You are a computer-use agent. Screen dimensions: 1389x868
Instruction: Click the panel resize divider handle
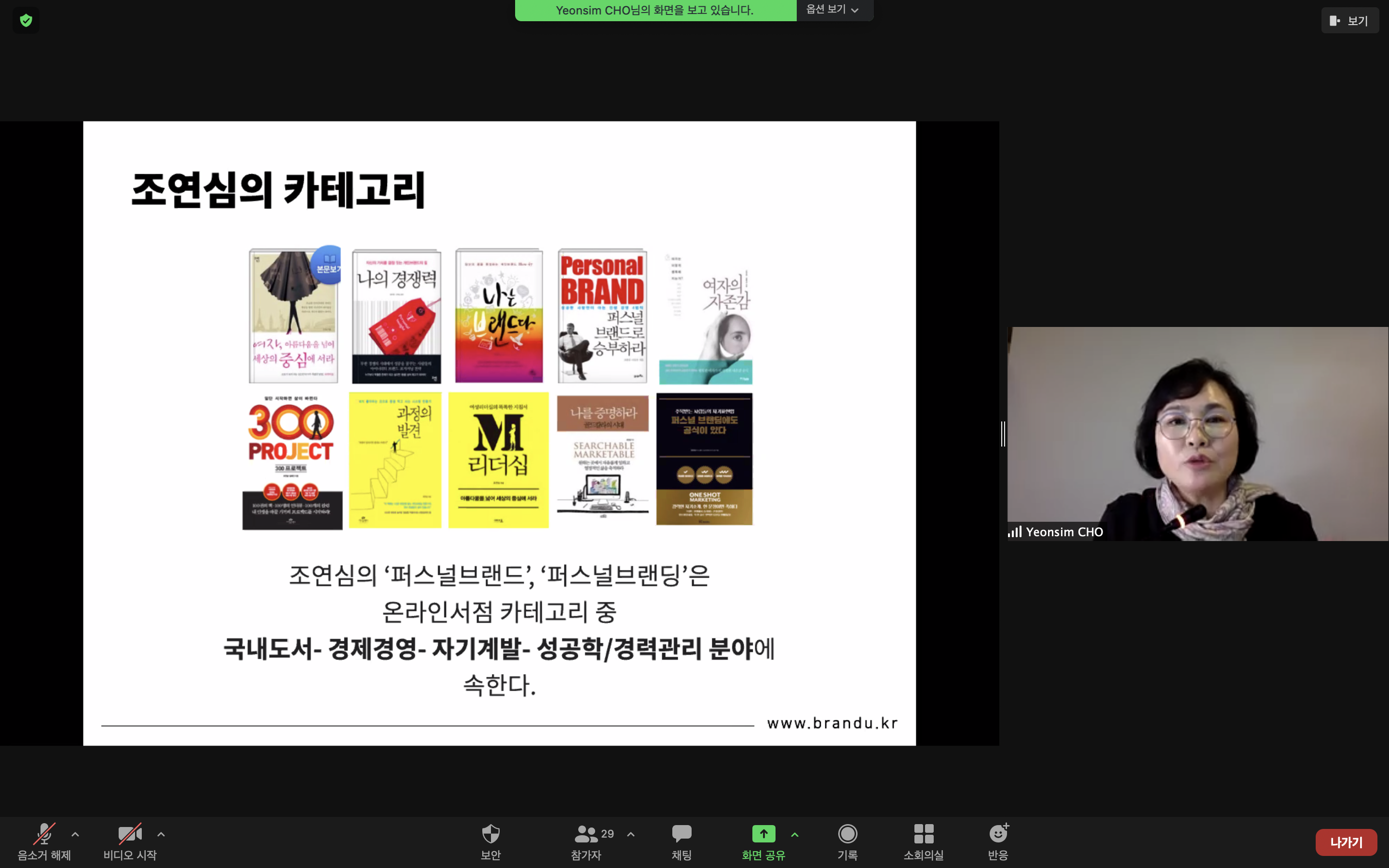(x=1003, y=434)
